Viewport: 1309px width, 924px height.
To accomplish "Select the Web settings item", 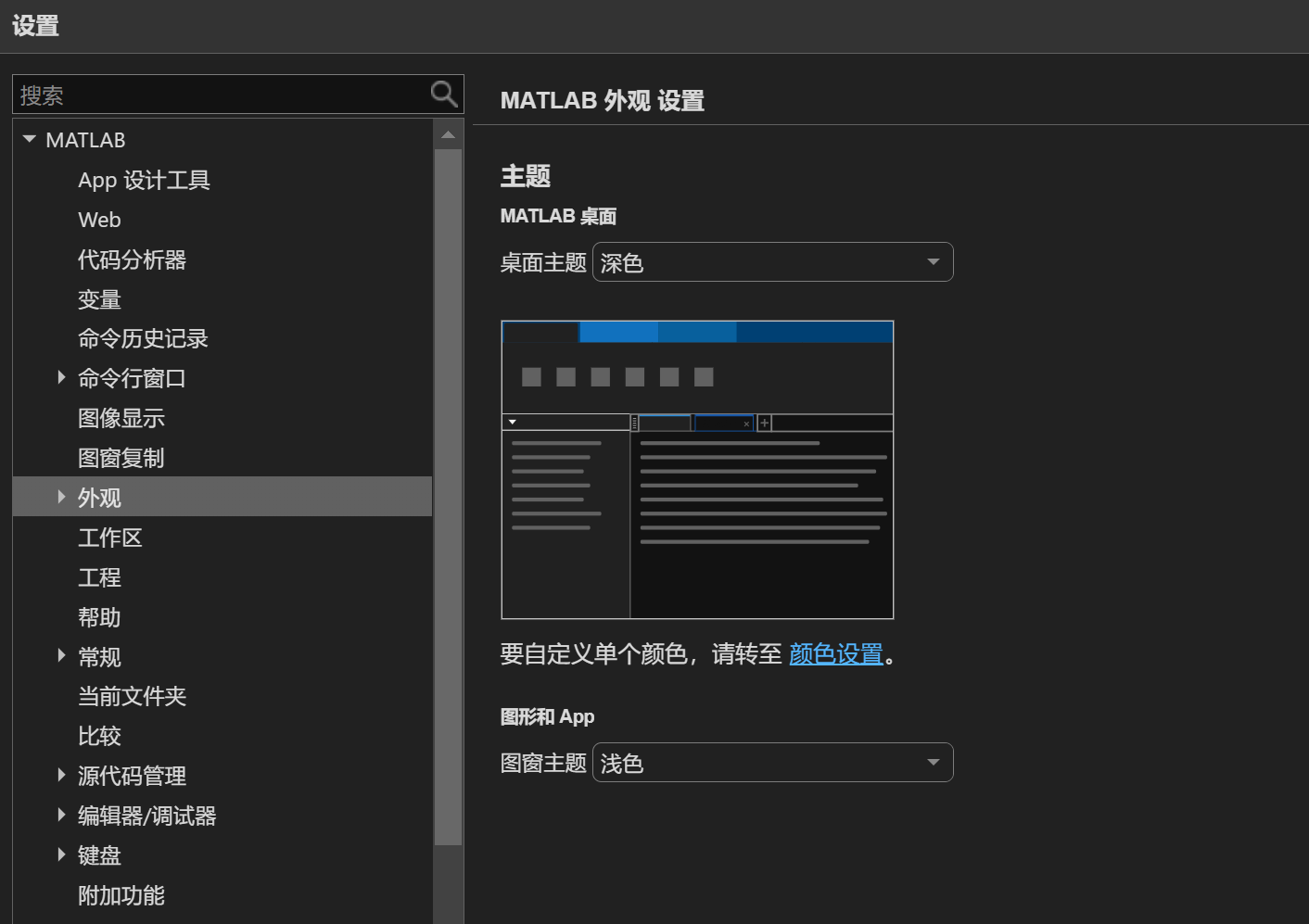I will (99, 220).
